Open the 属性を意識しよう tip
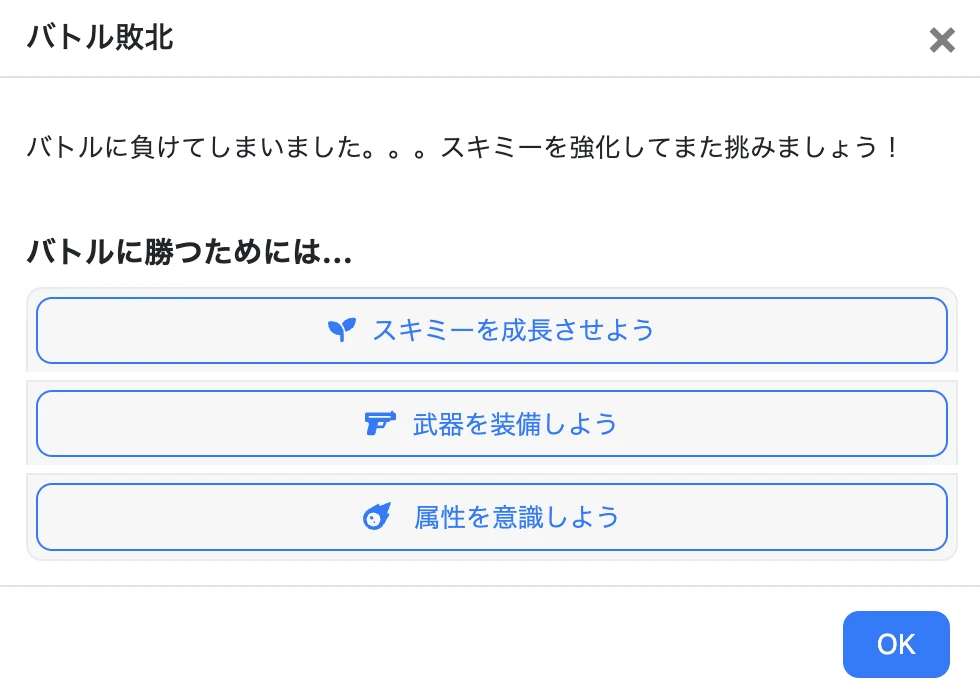980x696 pixels. click(492, 517)
